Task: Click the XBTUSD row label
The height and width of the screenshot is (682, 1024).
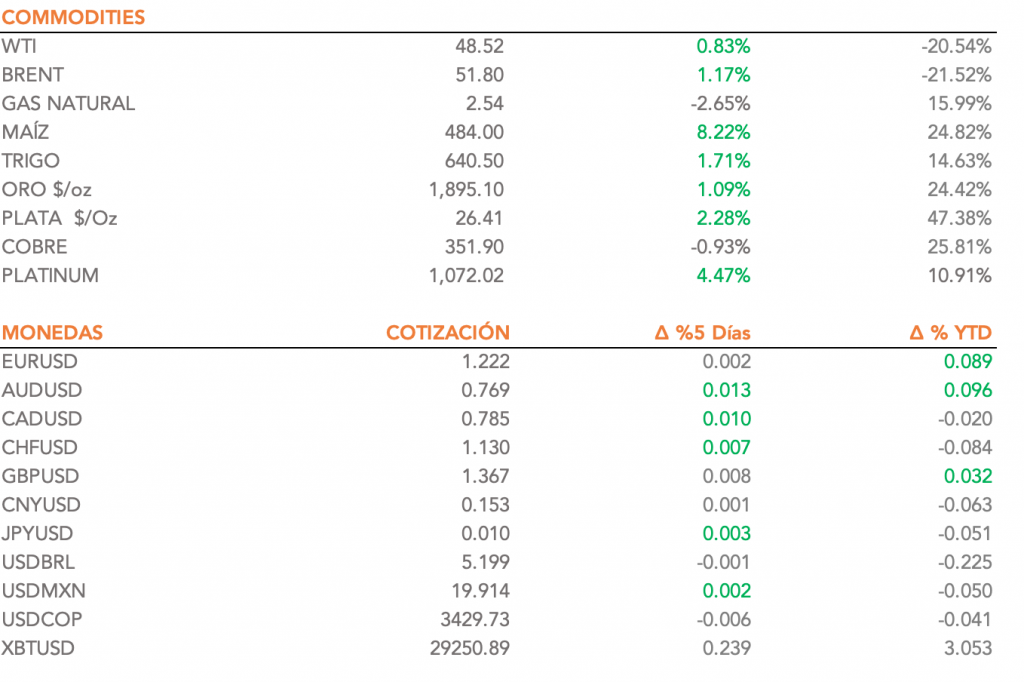Action: tap(38, 648)
